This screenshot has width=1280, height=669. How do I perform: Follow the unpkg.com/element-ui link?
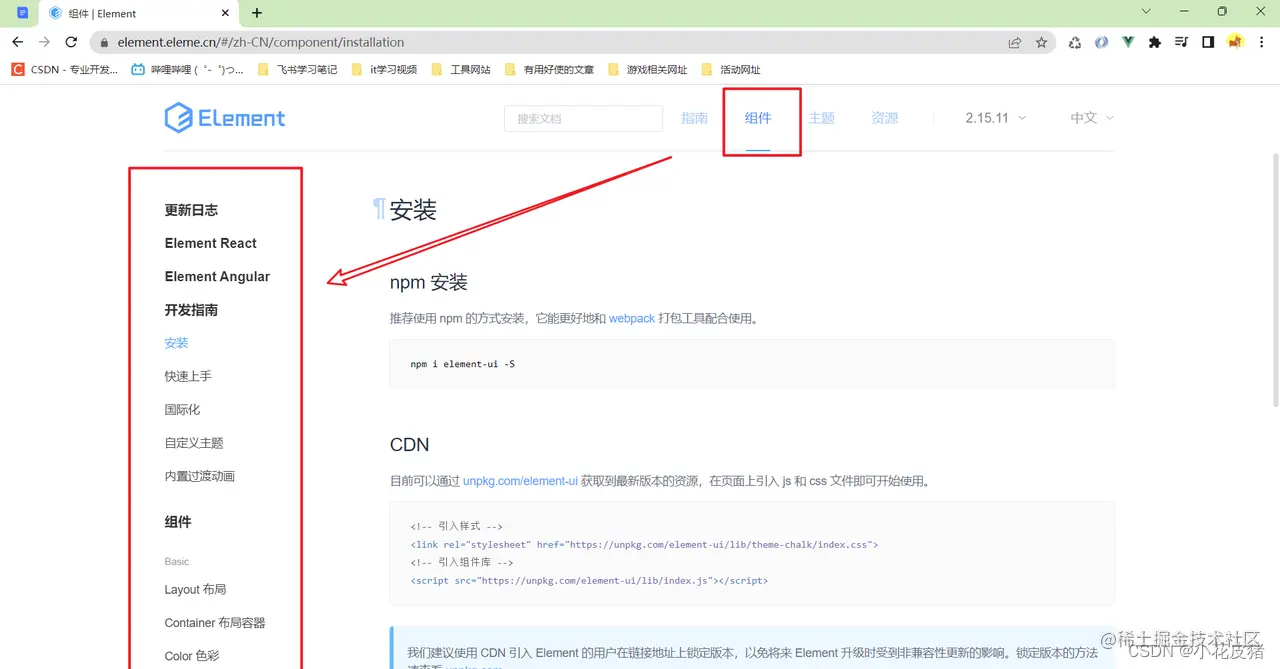tap(520, 481)
